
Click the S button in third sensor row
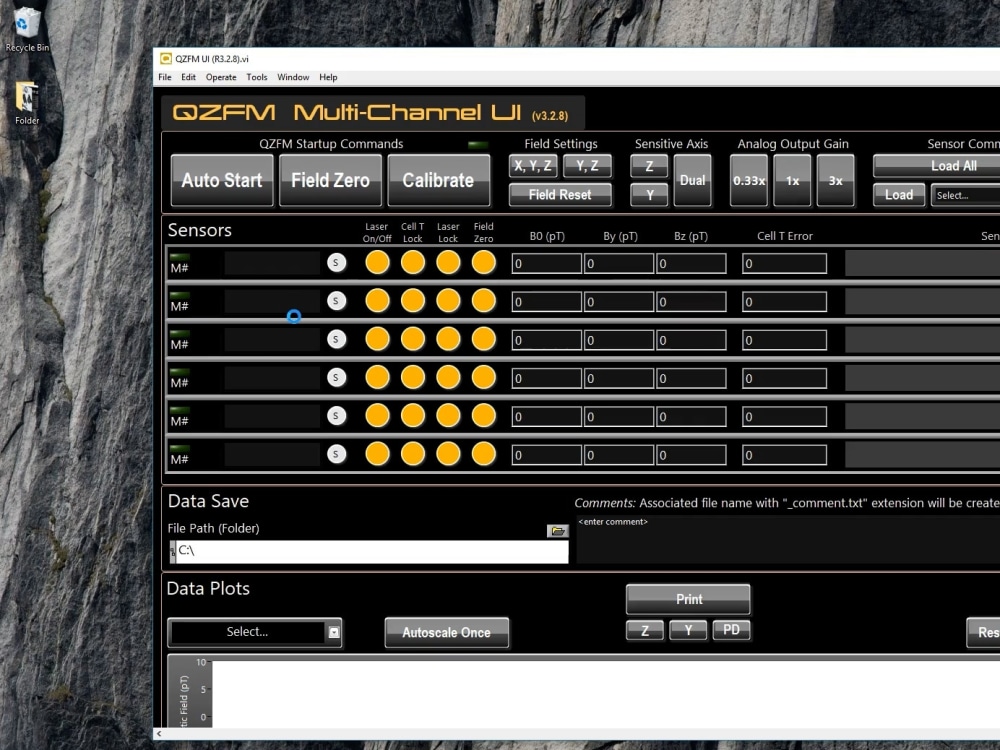pos(336,339)
